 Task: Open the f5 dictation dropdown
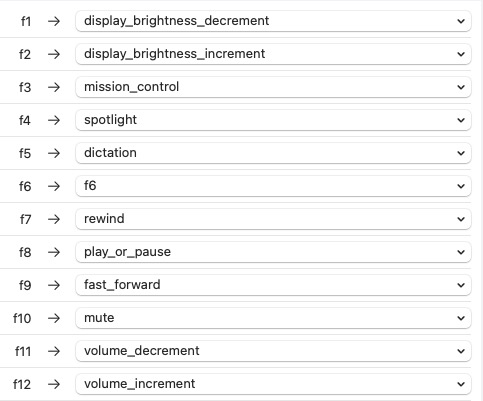pos(273,153)
